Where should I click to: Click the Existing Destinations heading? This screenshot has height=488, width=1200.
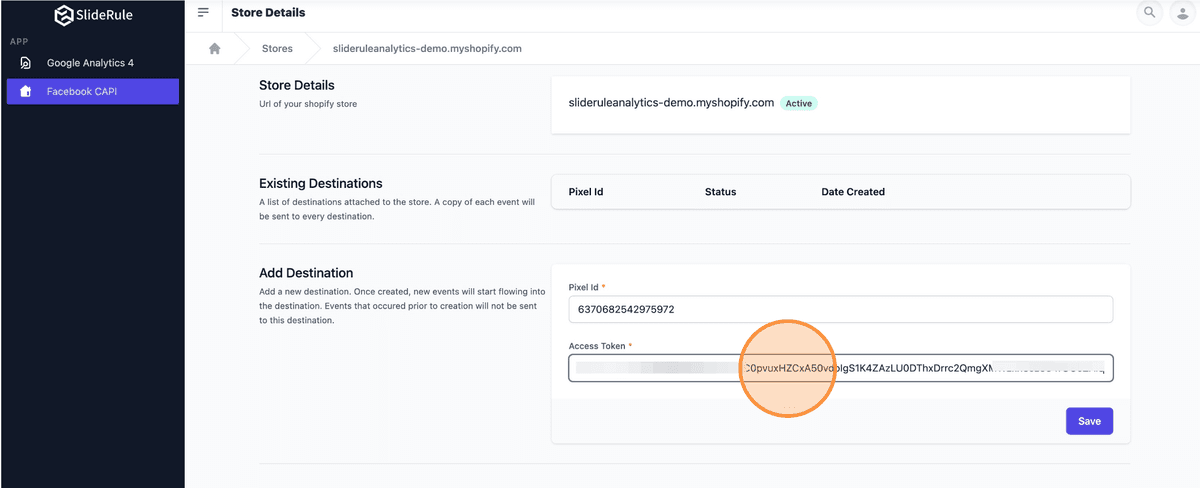tap(321, 184)
